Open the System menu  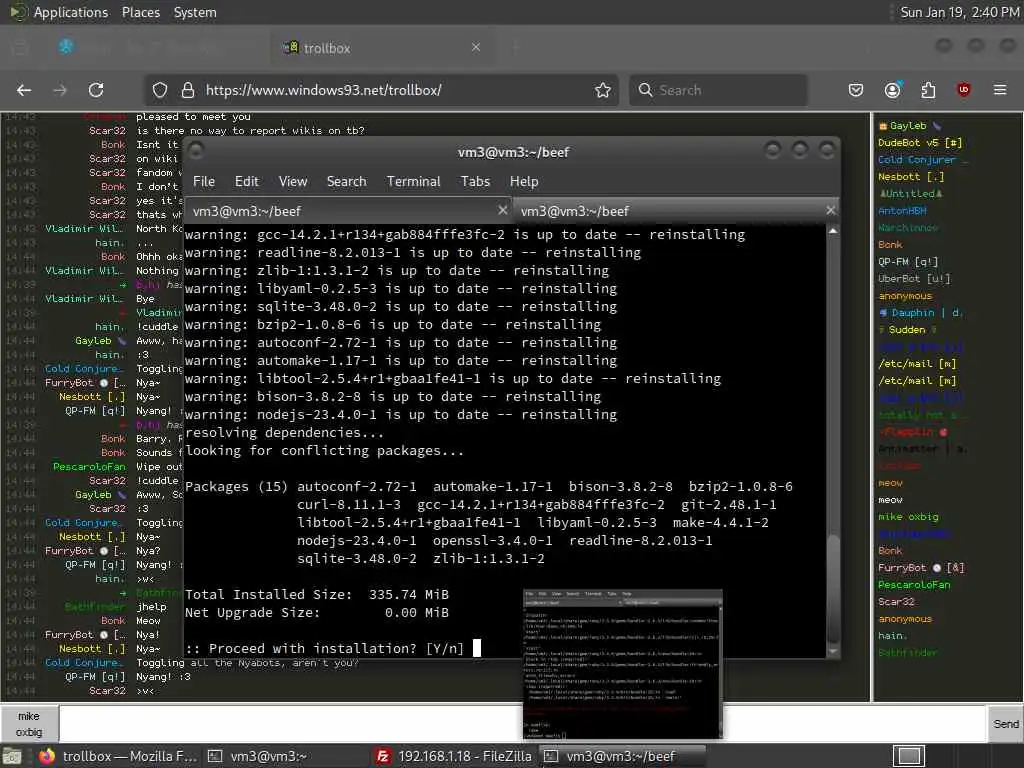pyautogui.click(x=195, y=12)
